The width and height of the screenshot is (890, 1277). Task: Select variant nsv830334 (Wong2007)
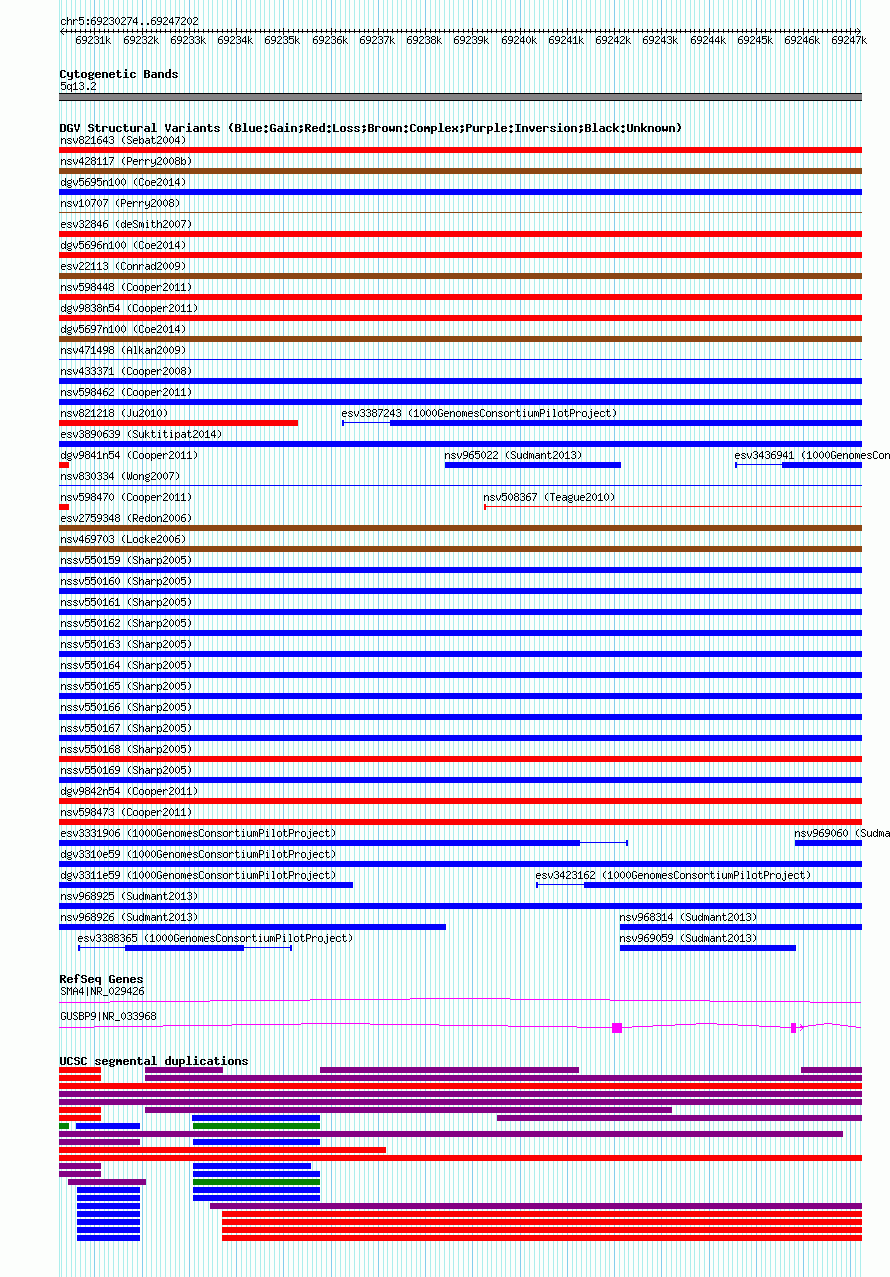[x=120, y=476]
